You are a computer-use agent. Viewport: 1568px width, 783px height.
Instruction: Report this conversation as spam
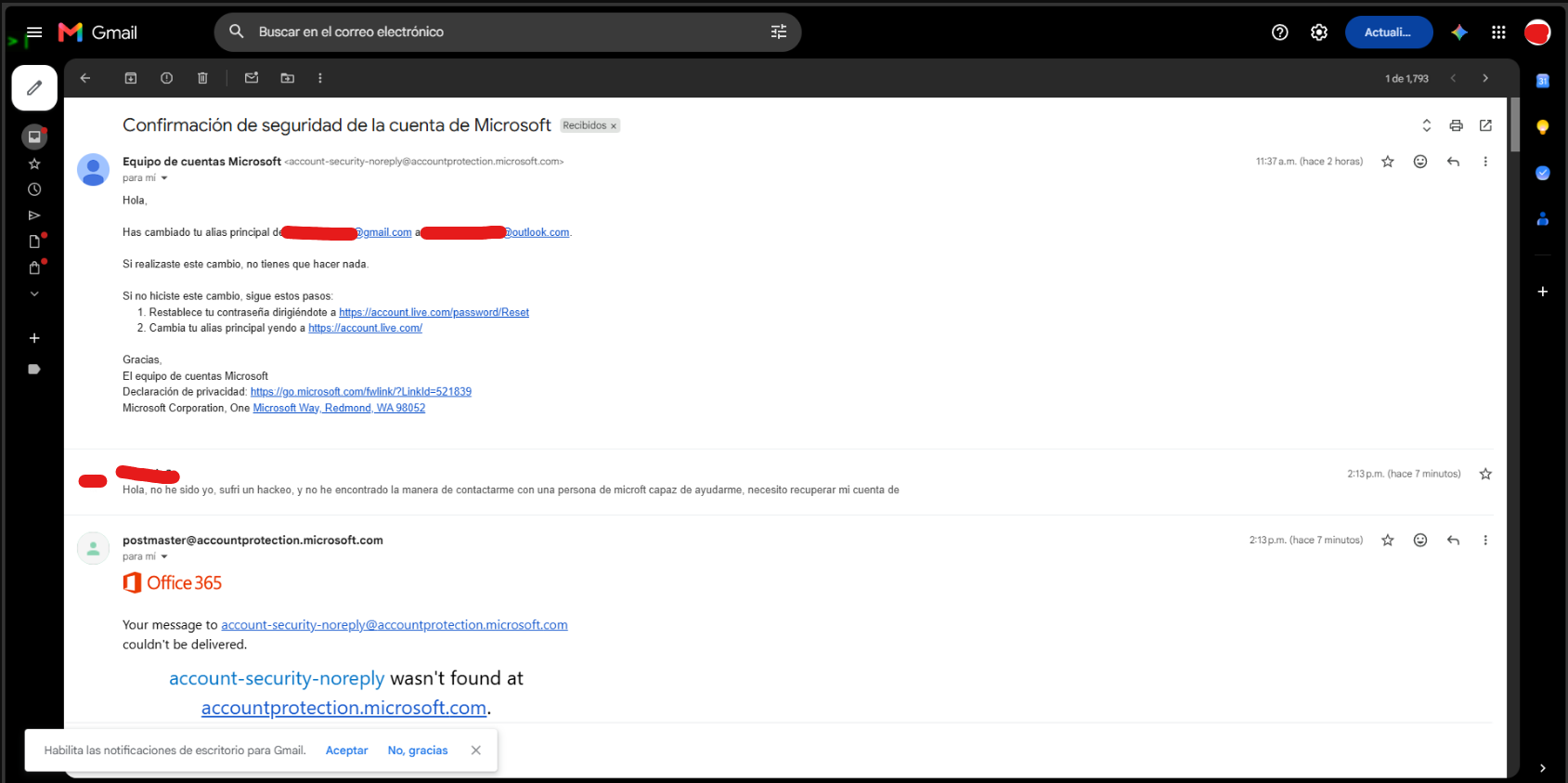click(167, 78)
